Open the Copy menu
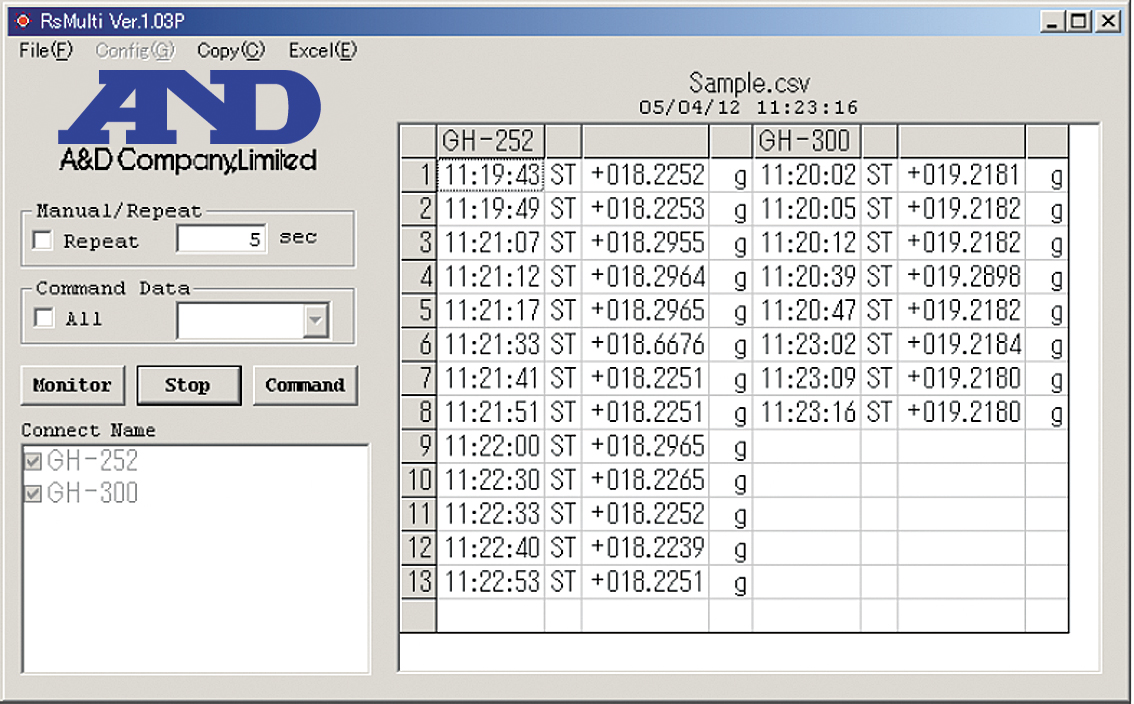The height and width of the screenshot is (704, 1134). point(230,51)
